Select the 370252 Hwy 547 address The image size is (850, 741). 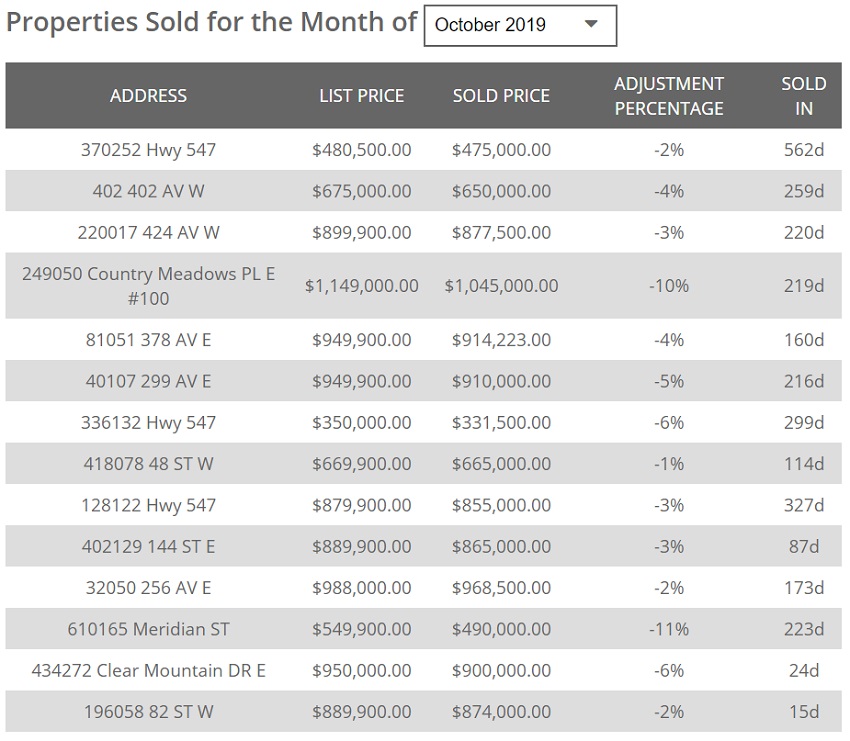pos(148,150)
